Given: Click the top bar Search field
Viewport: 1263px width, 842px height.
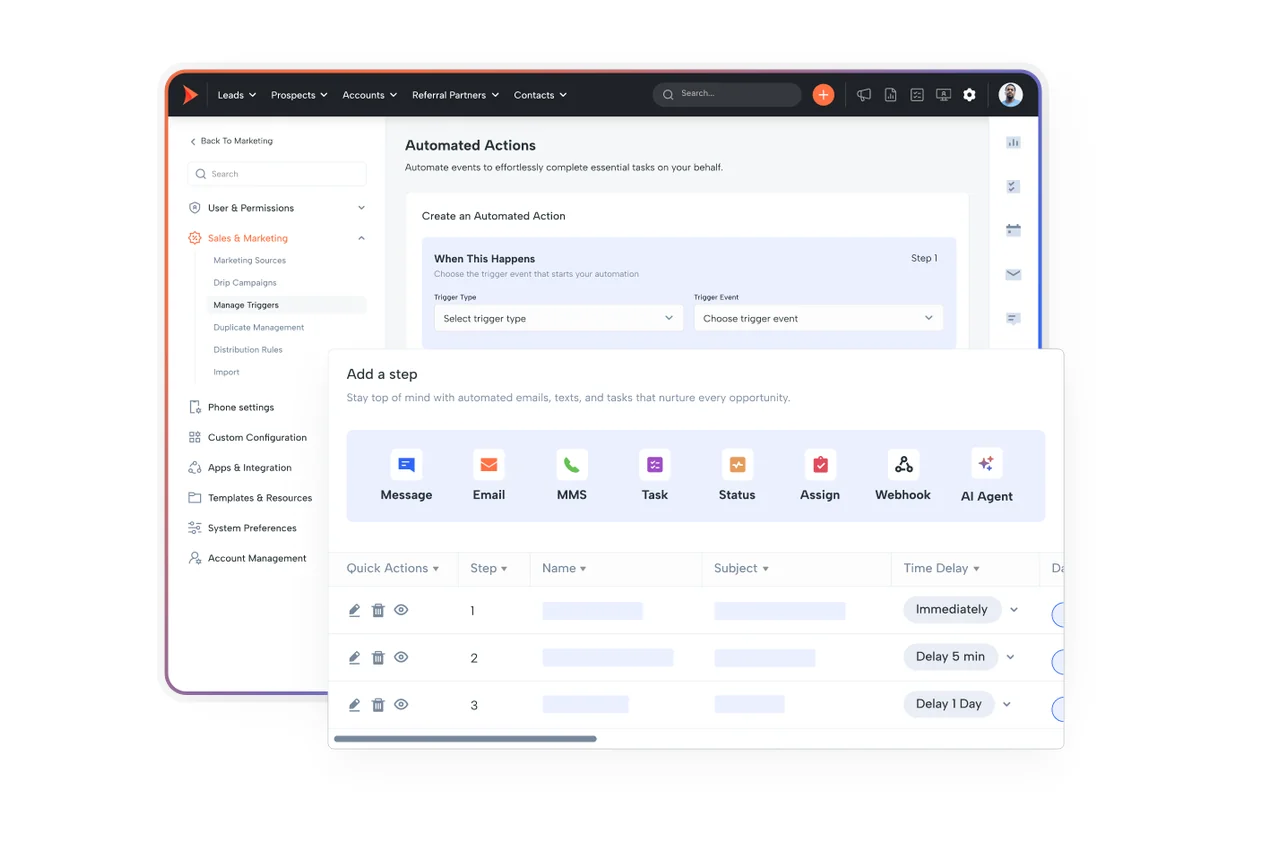Looking at the screenshot, I should tap(727, 94).
